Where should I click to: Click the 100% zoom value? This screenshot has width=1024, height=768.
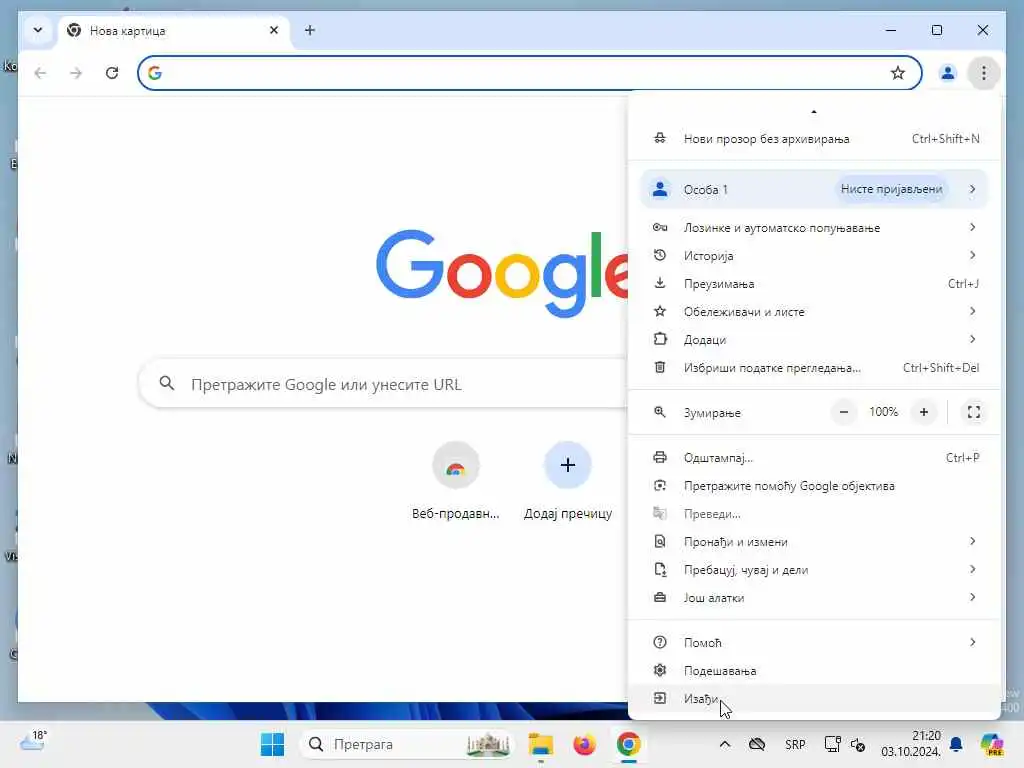click(x=884, y=411)
